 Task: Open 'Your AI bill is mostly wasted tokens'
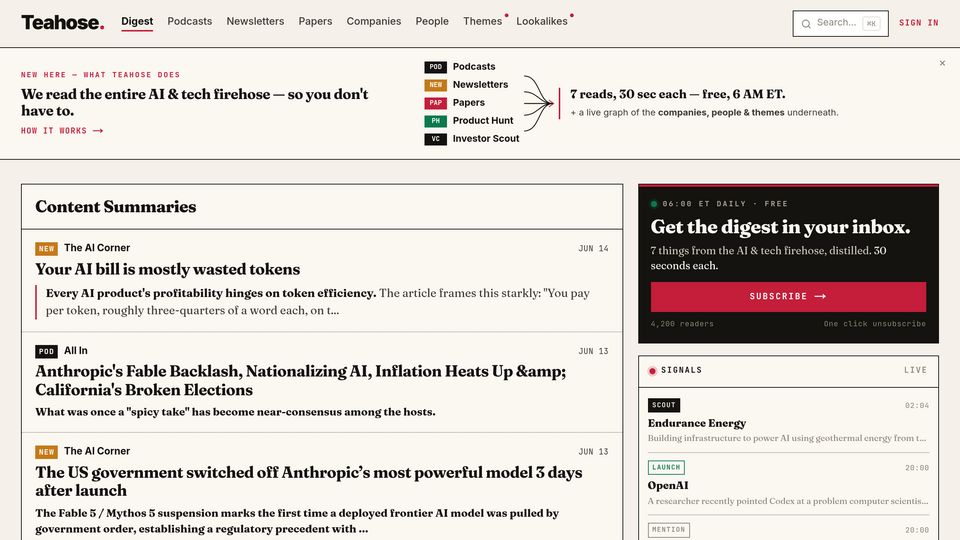click(x=168, y=269)
